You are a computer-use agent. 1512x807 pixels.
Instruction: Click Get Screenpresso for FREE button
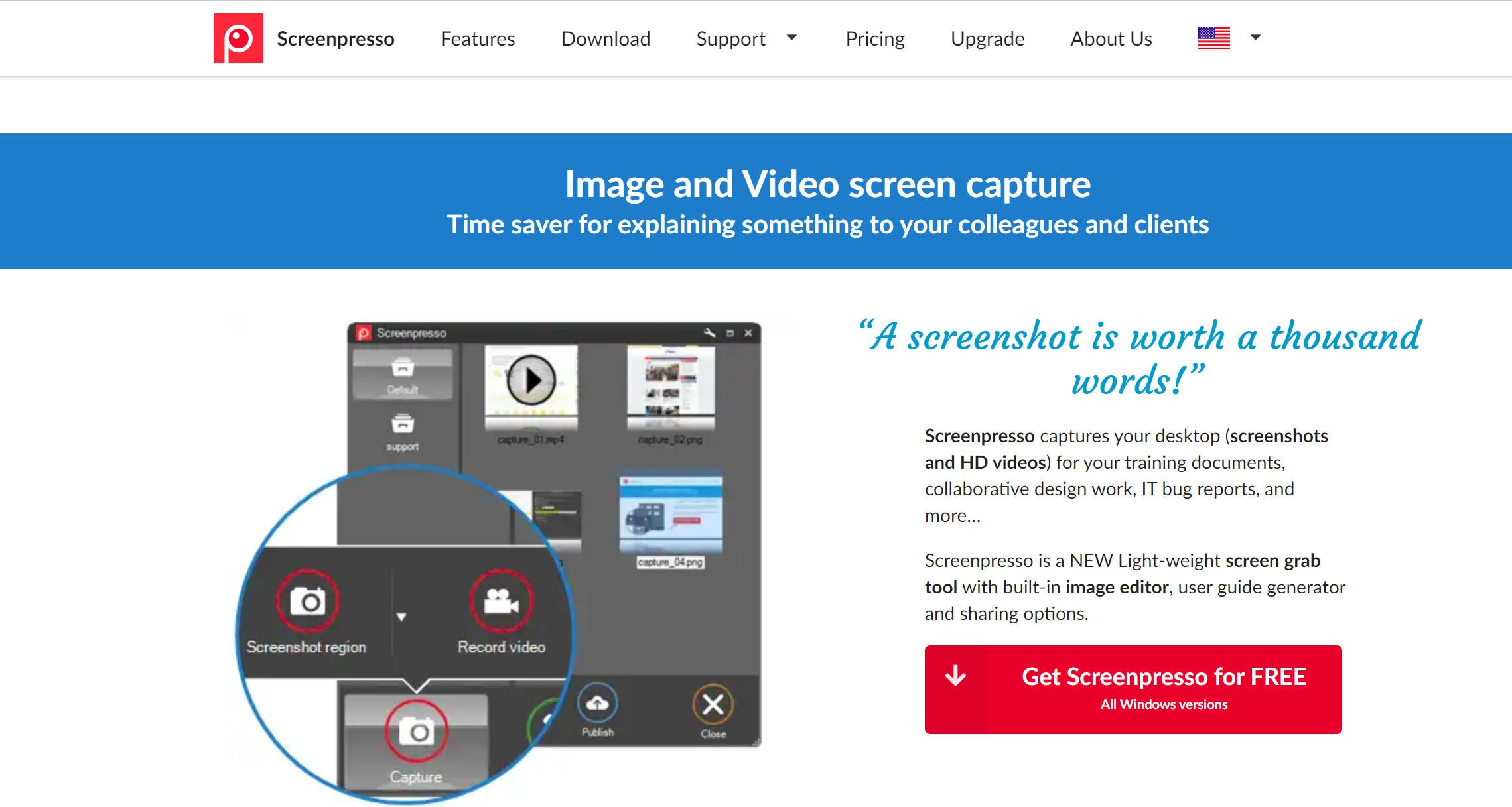click(x=1133, y=689)
